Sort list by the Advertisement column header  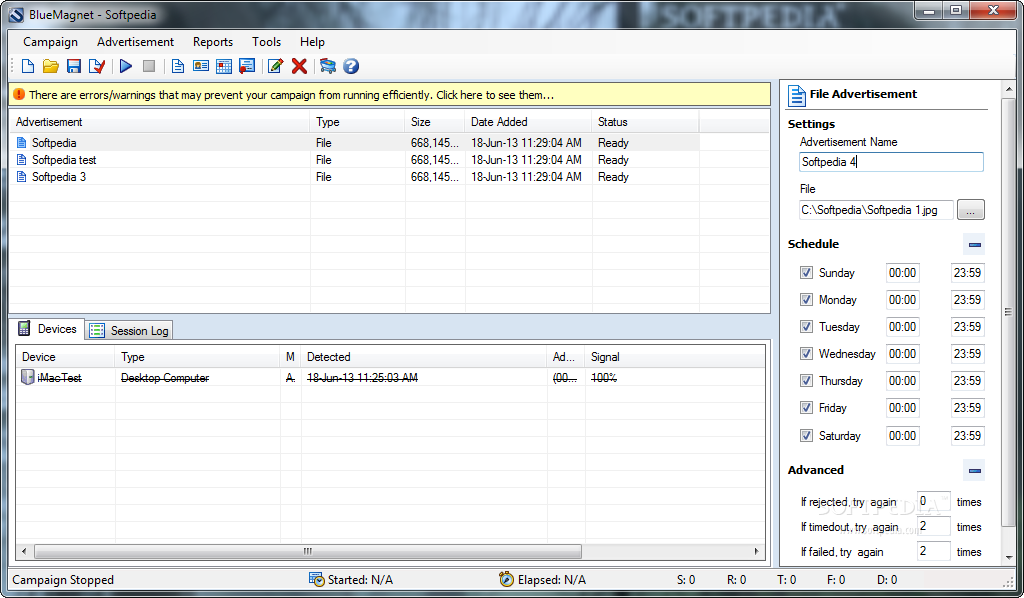tap(160, 121)
